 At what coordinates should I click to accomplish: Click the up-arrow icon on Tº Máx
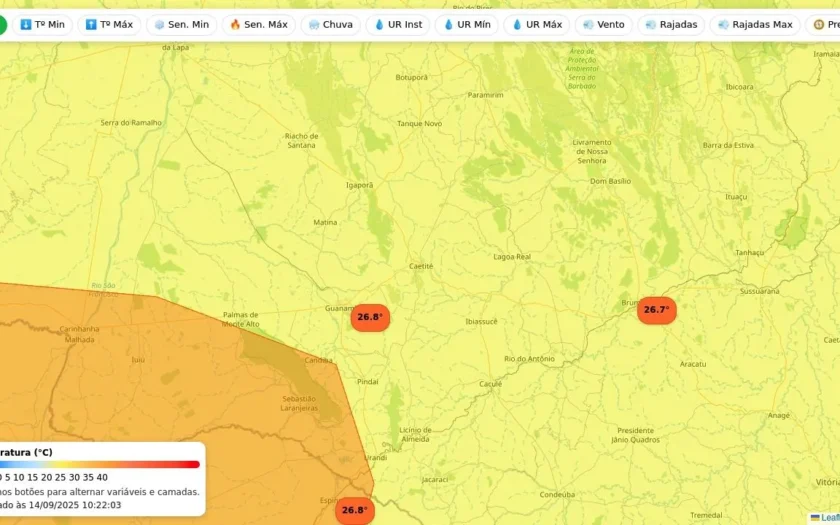(x=91, y=25)
